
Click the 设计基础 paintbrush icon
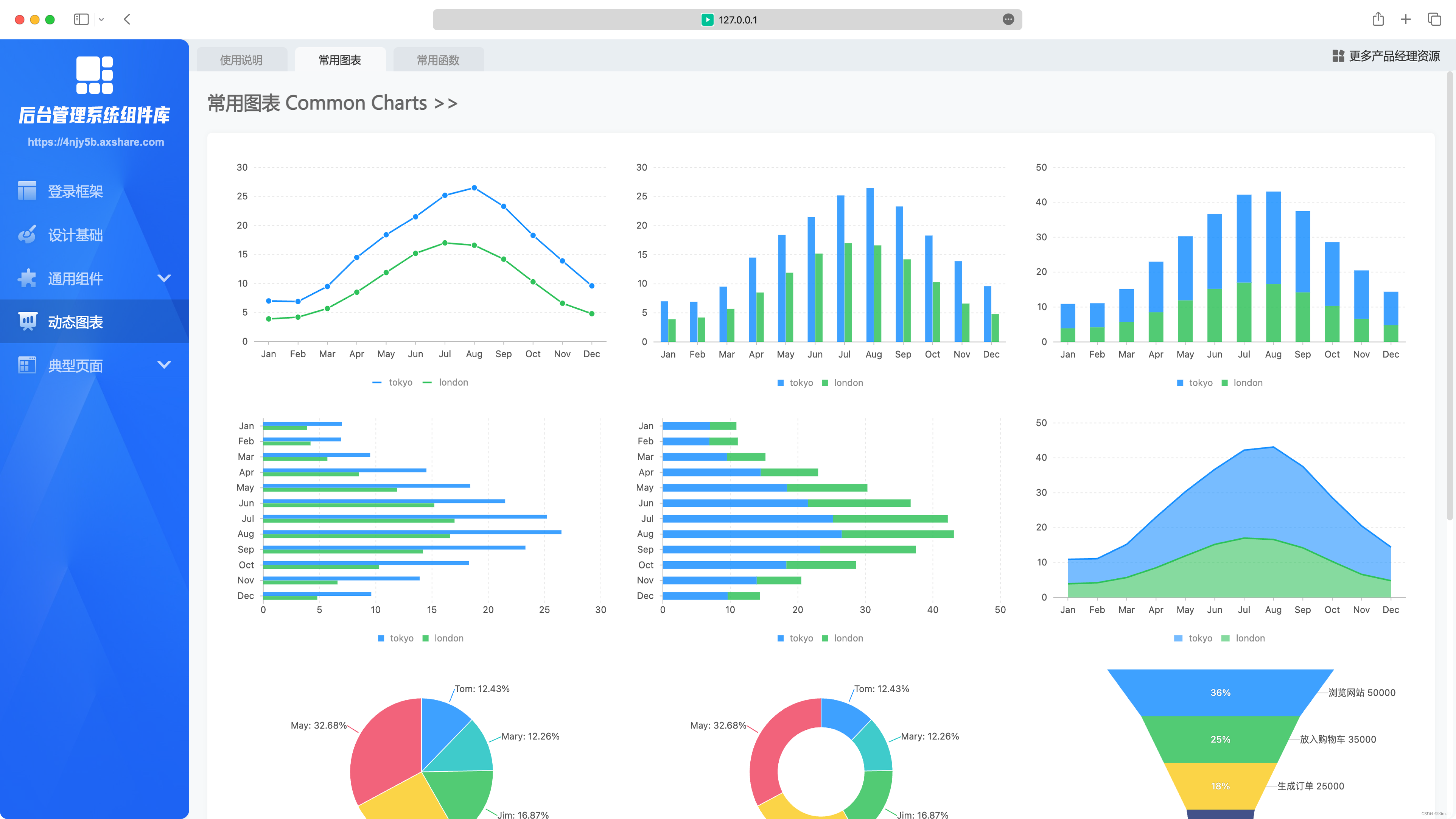27,235
